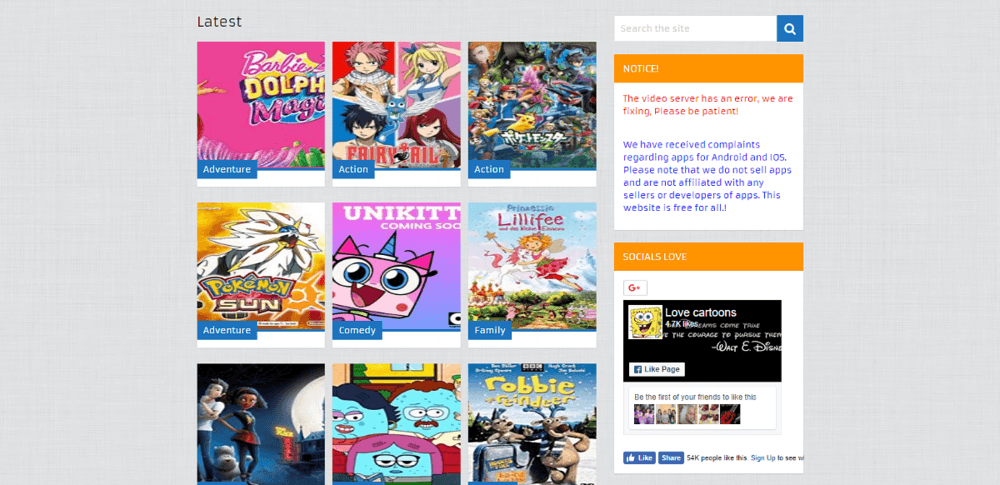Image resolution: width=1000 pixels, height=485 pixels.
Task: Select the Comedy tag under Unikitty
Action: [x=357, y=330]
